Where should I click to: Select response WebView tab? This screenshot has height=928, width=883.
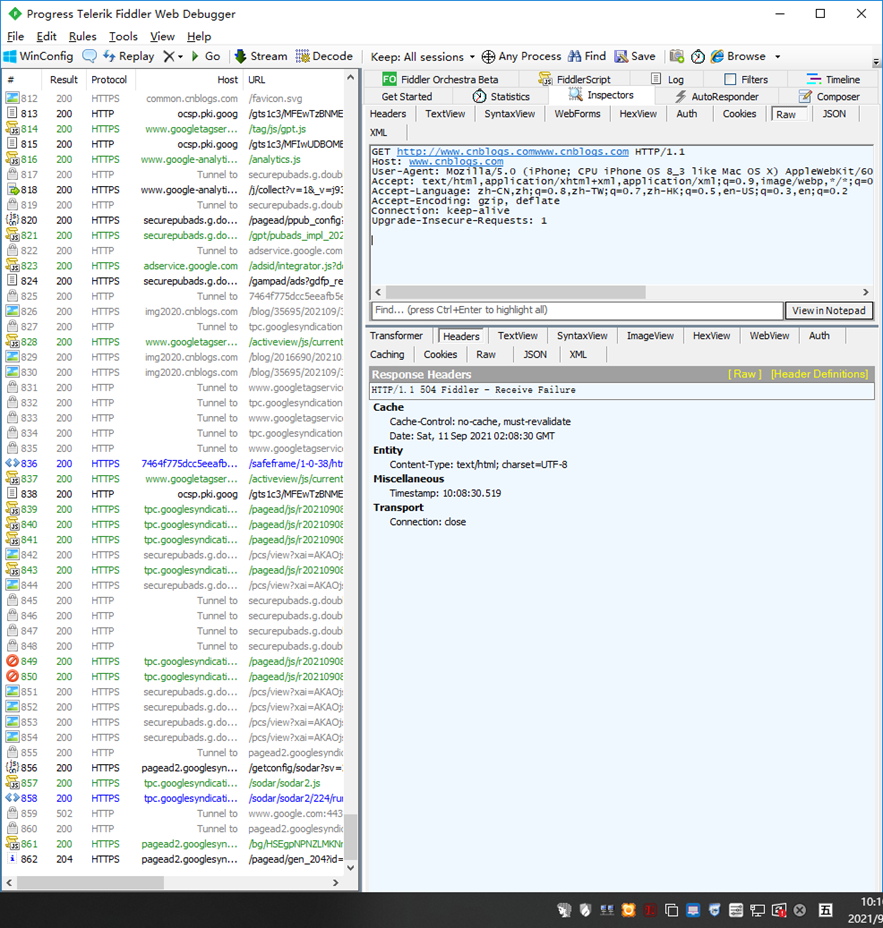click(769, 336)
